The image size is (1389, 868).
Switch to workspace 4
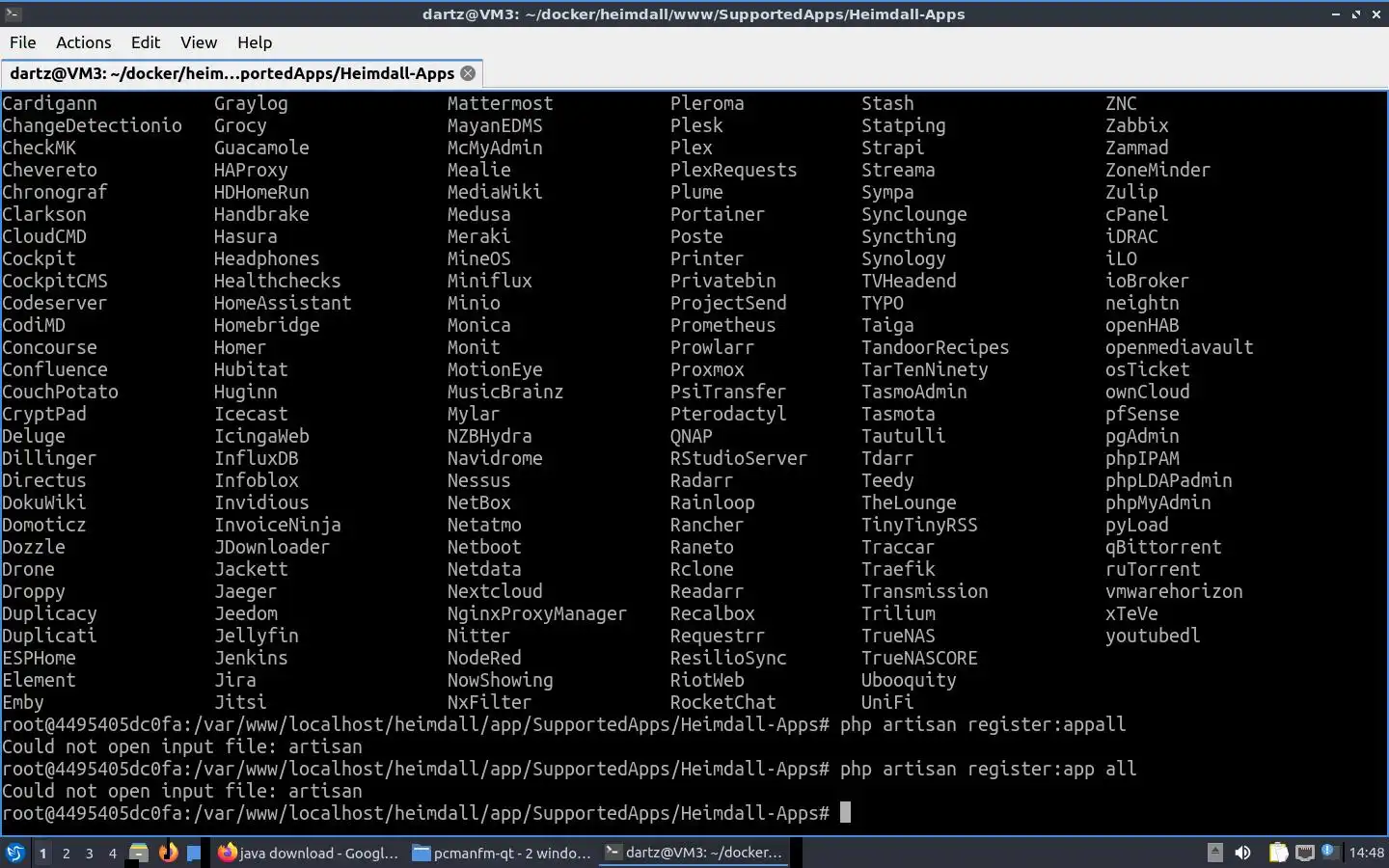point(113,853)
